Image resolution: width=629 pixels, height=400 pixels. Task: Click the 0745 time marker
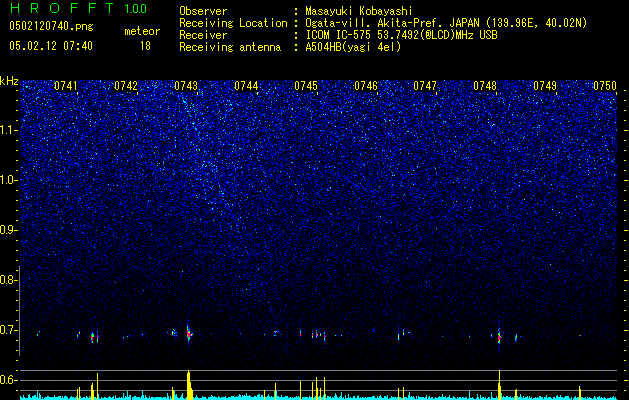point(306,86)
